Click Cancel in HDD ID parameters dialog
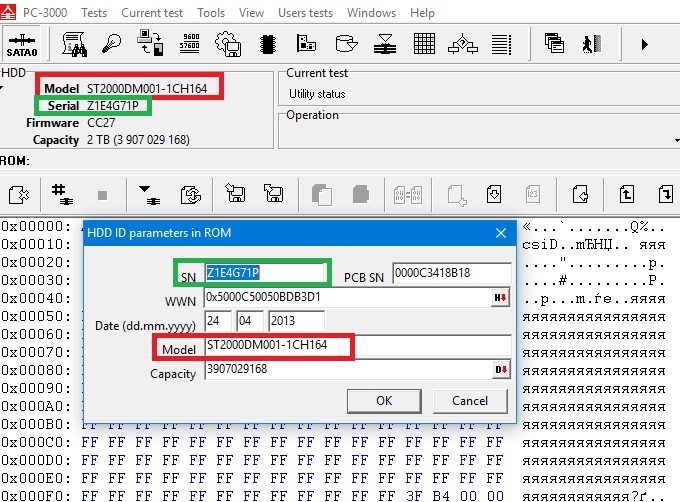This screenshot has height=502, width=680. (470, 401)
